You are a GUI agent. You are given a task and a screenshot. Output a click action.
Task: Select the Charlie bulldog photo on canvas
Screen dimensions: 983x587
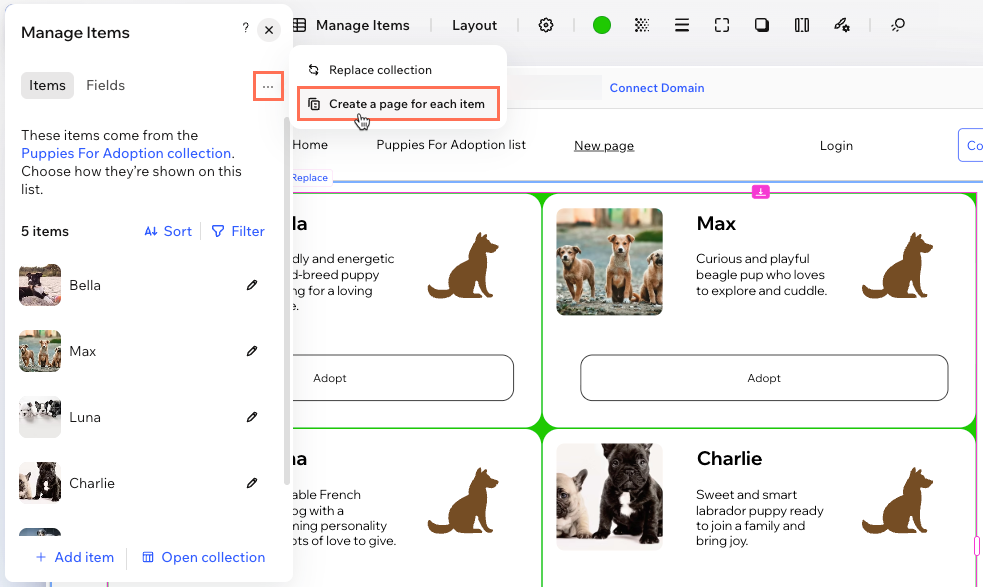(x=609, y=497)
